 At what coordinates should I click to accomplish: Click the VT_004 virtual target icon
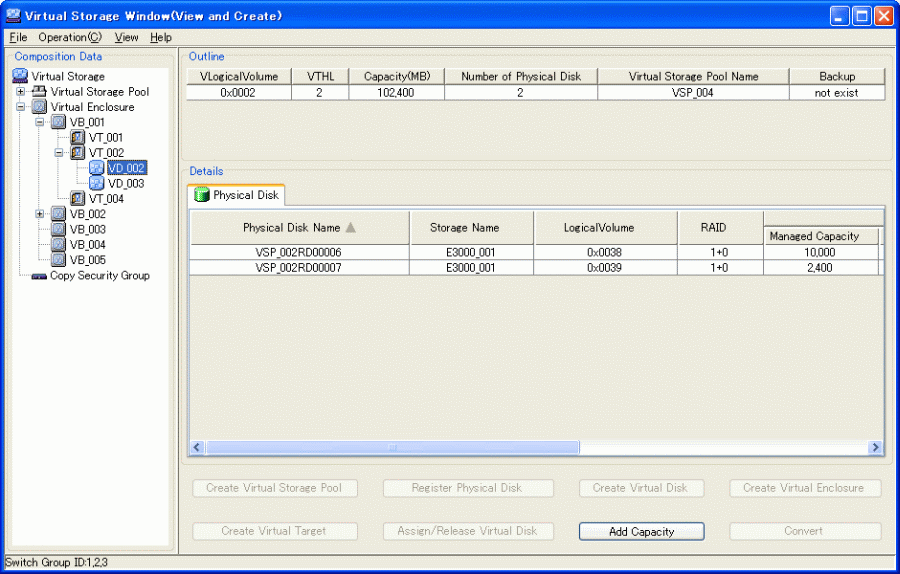click(77, 199)
